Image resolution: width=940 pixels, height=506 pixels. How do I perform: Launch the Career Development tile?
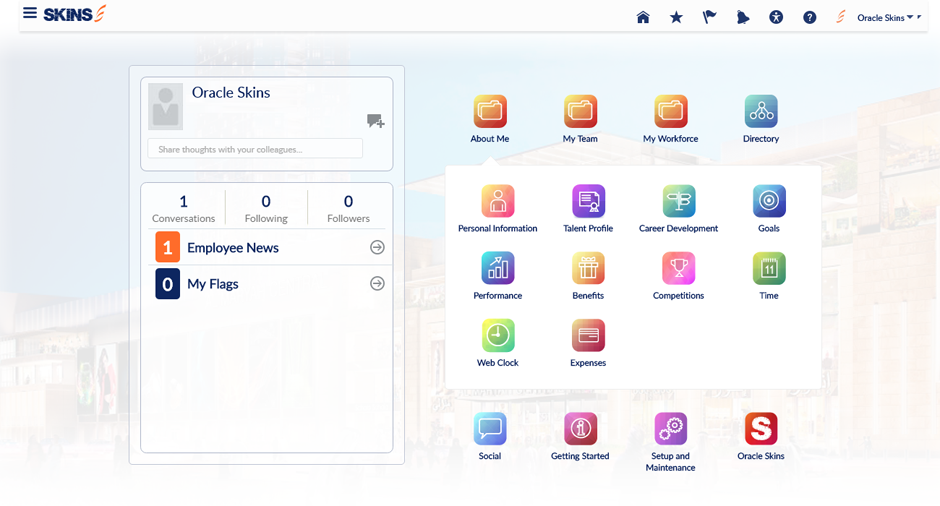[x=678, y=202]
